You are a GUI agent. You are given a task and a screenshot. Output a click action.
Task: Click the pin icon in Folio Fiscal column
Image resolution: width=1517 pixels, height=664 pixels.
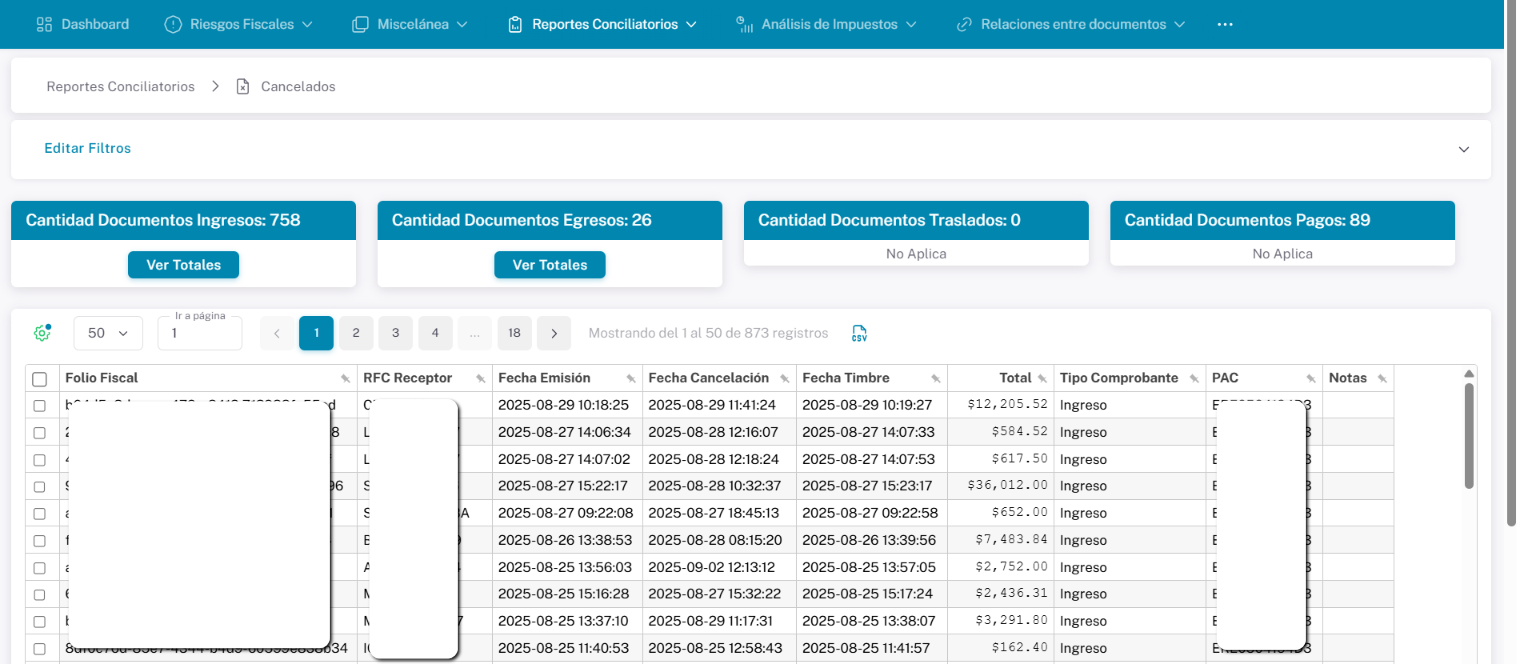point(345,379)
